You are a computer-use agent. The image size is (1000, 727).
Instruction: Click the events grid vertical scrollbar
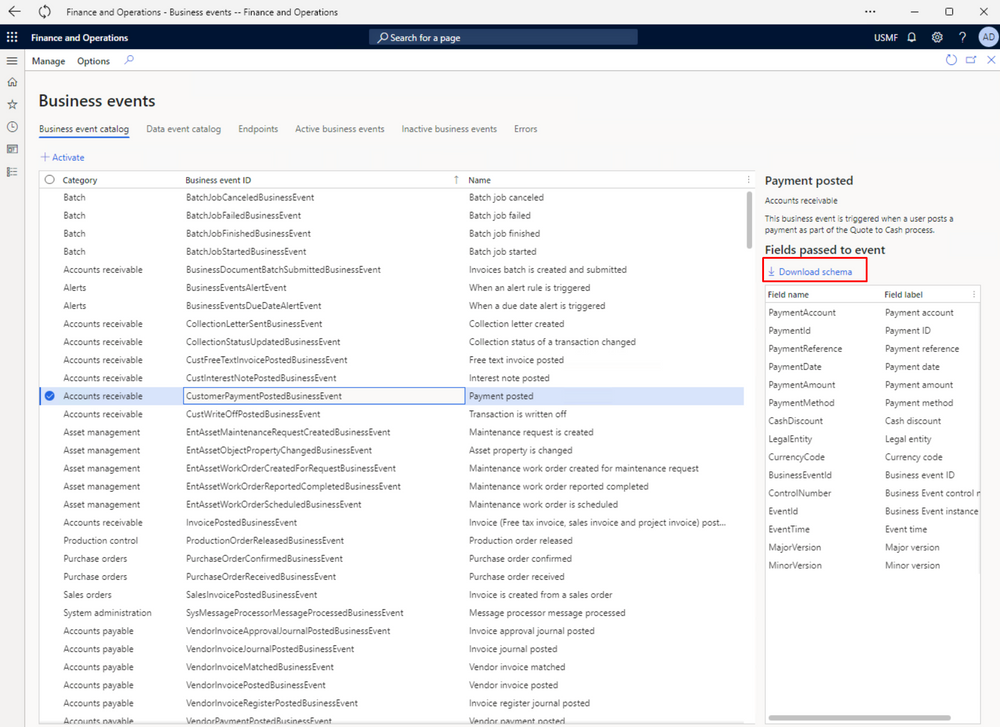pyautogui.click(x=749, y=221)
